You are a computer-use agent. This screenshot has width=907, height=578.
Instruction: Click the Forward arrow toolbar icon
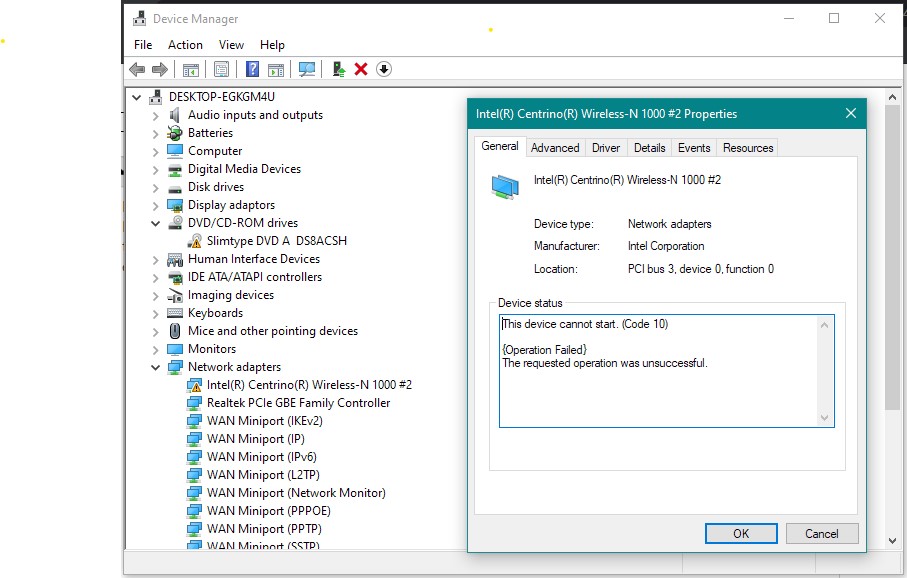[x=160, y=69]
